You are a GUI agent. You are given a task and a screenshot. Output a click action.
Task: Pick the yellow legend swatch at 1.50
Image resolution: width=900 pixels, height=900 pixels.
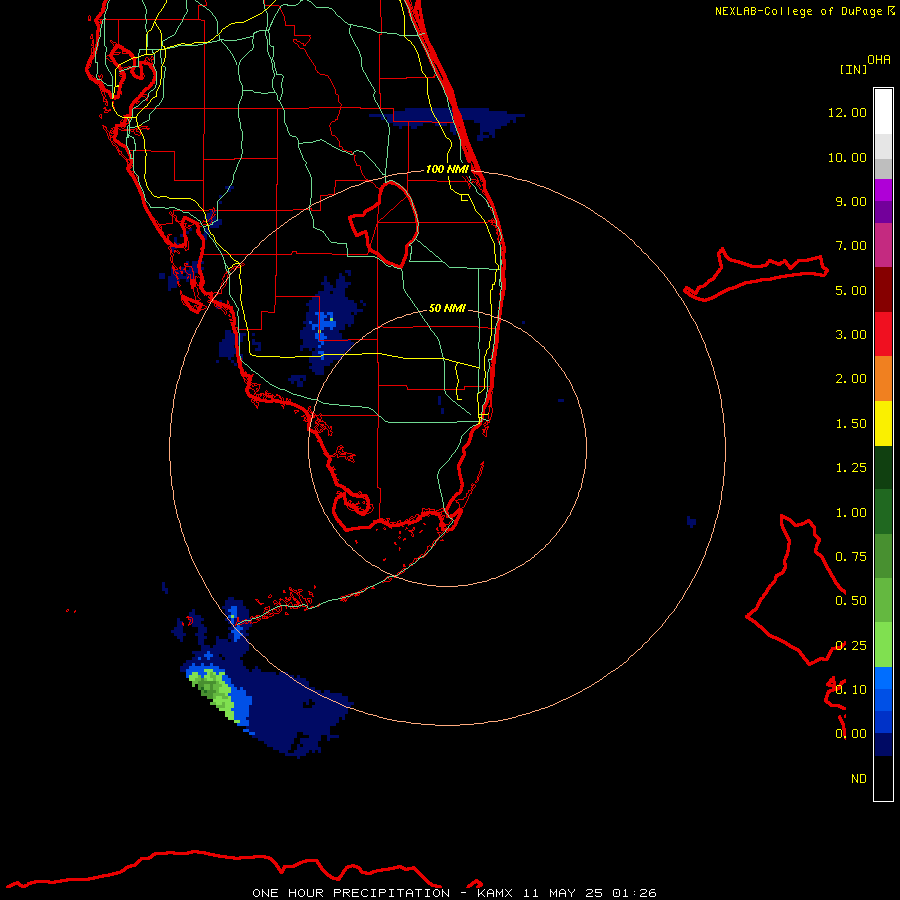pos(883,423)
